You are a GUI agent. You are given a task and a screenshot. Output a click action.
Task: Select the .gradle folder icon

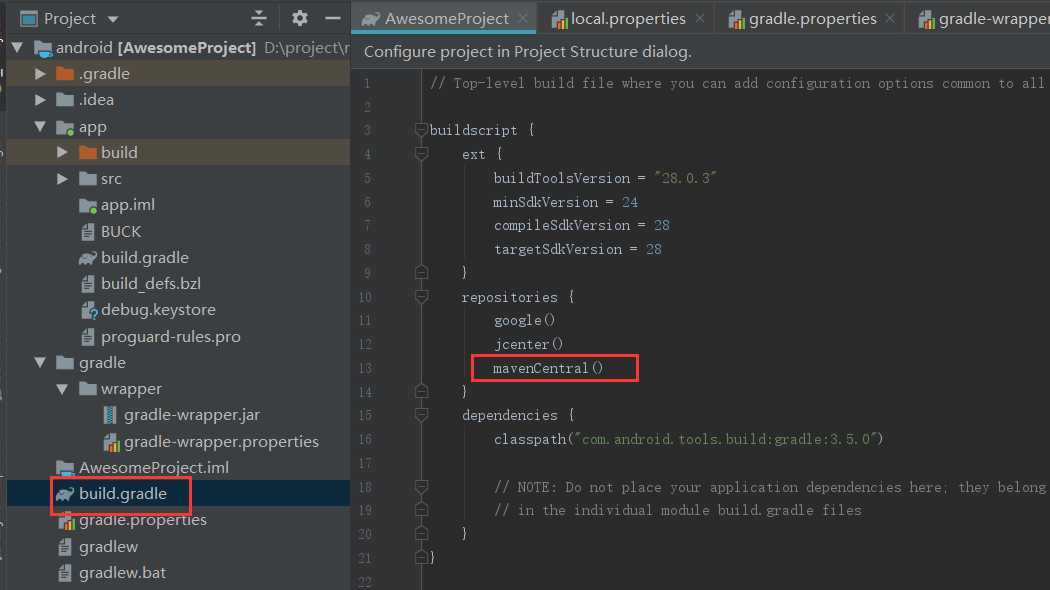click(x=65, y=74)
